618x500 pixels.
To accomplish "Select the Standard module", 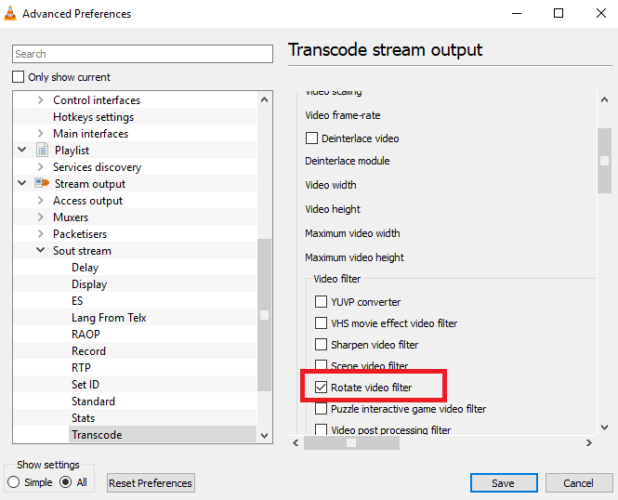I will click(93, 401).
